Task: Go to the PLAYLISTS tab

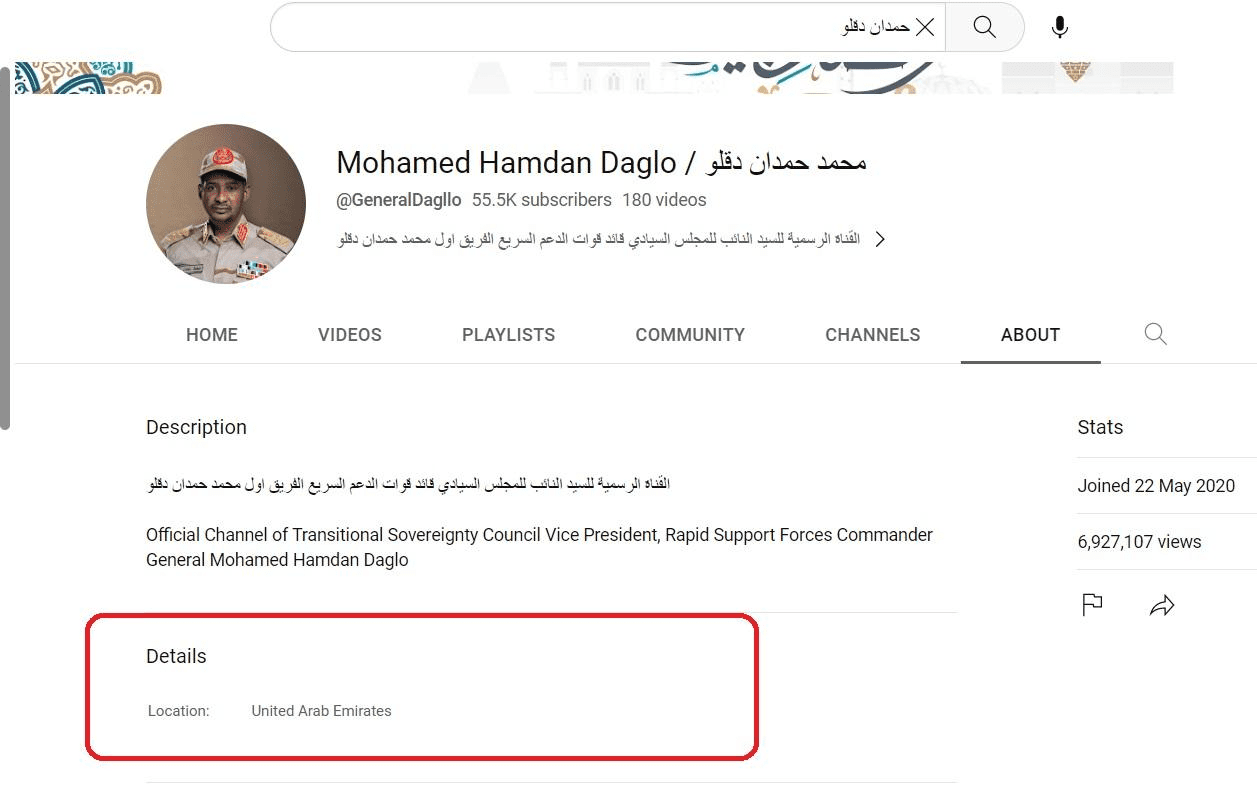Action: pos(508,335)
